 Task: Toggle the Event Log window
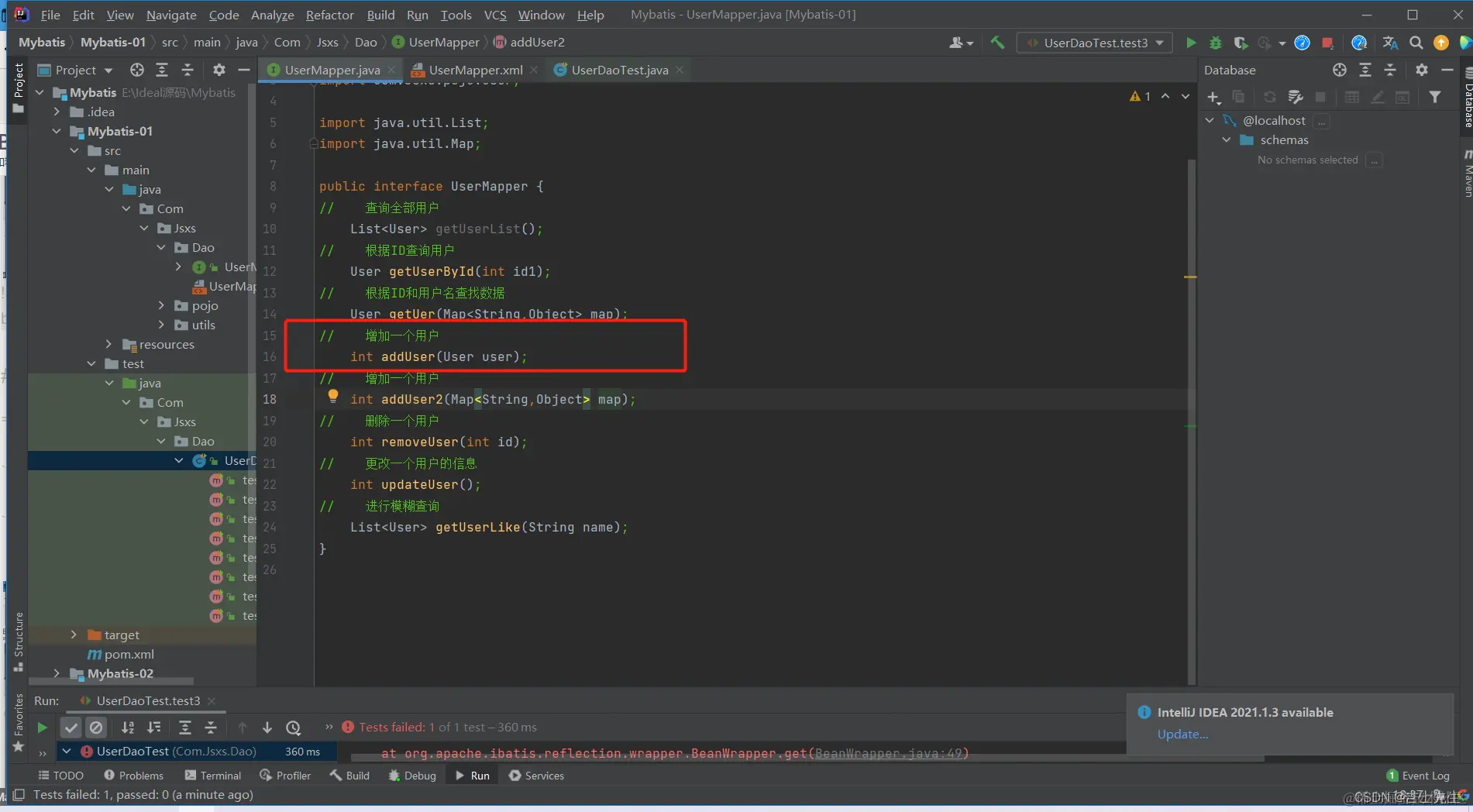(x=1418, y=776)
